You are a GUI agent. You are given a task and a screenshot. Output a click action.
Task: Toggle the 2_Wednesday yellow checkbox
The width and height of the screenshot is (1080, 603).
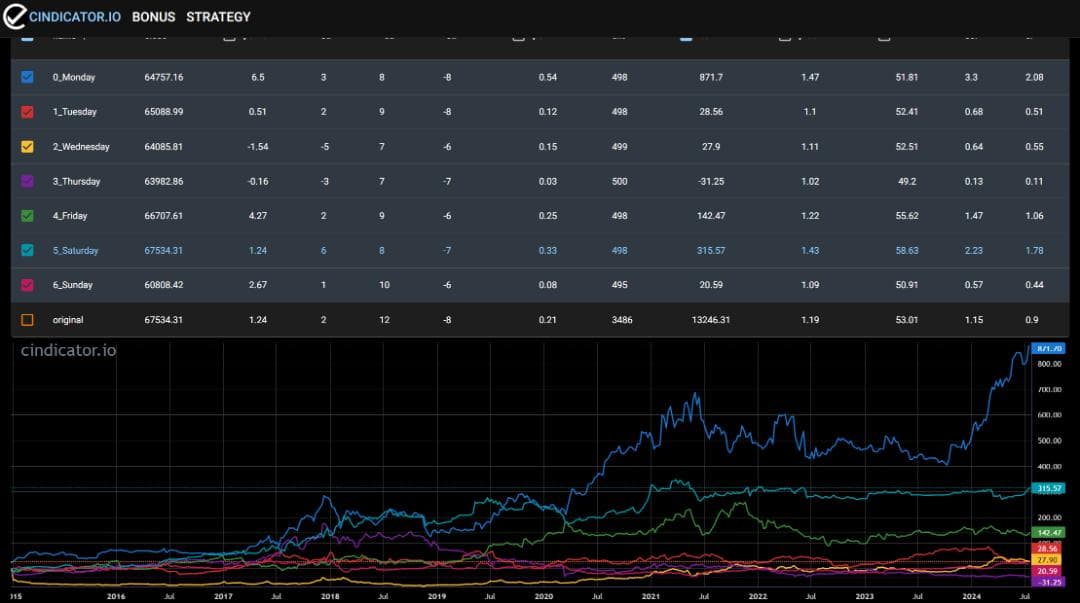click(x=27, y=146)
